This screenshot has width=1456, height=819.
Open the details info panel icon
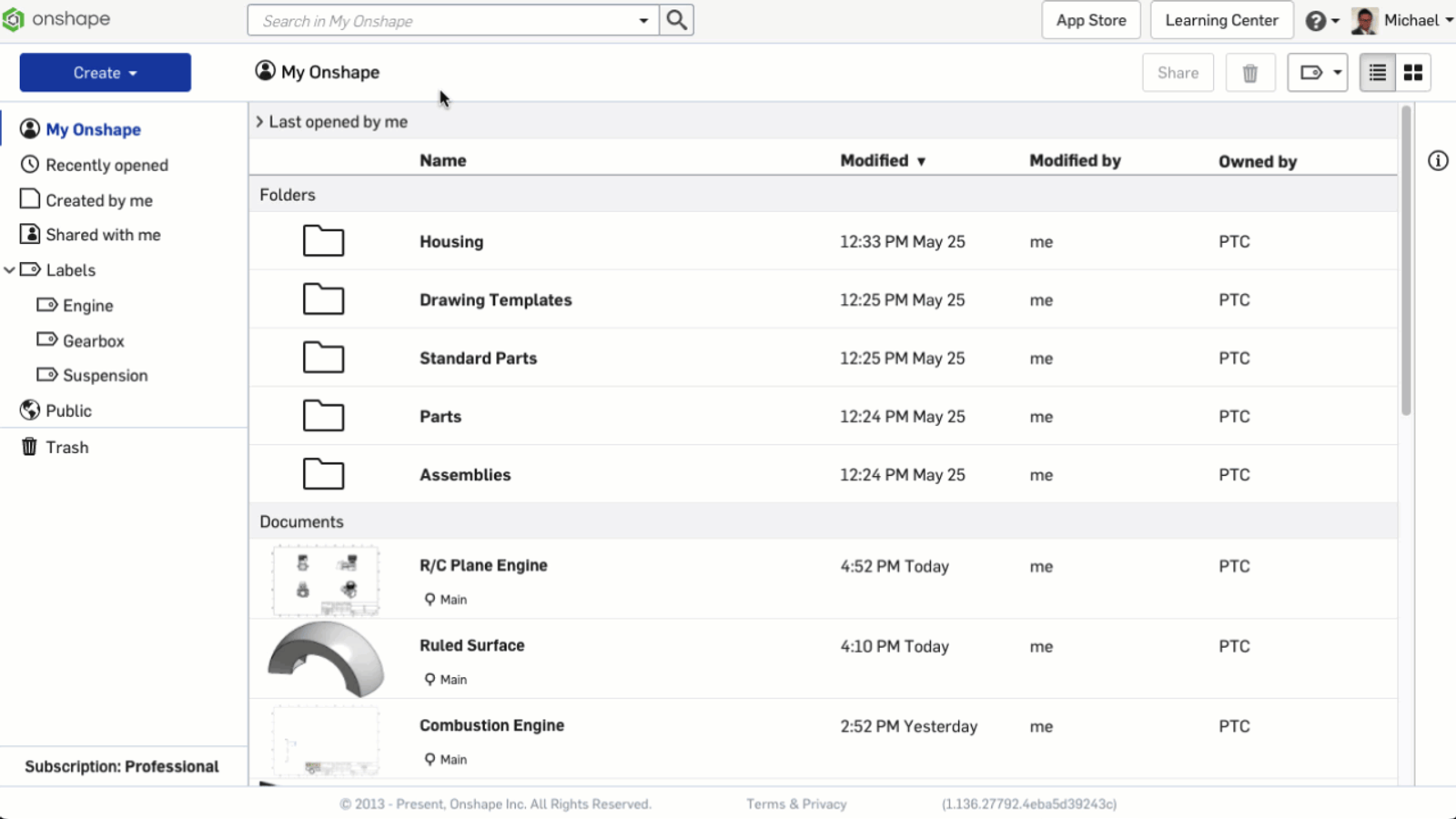coord(1438,161)
